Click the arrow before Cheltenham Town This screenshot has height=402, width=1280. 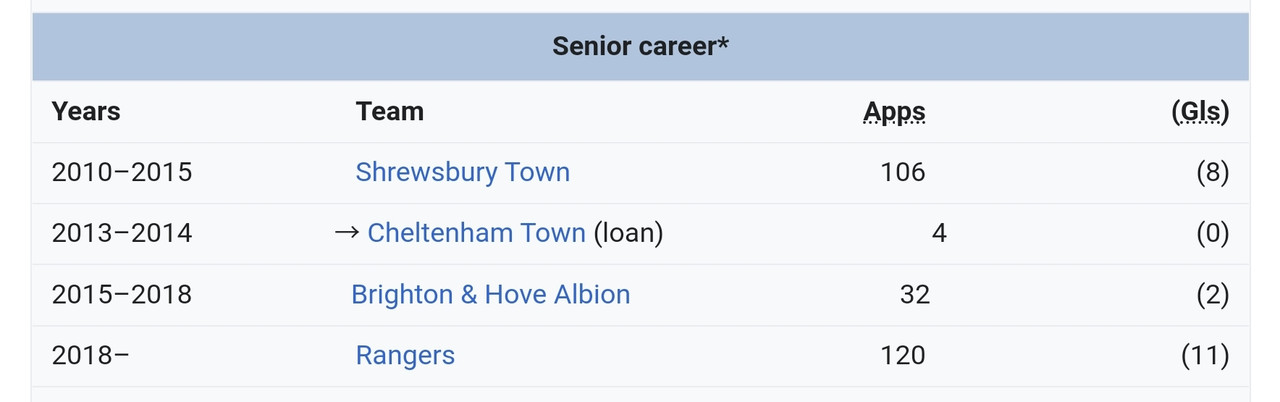(346, 233)
